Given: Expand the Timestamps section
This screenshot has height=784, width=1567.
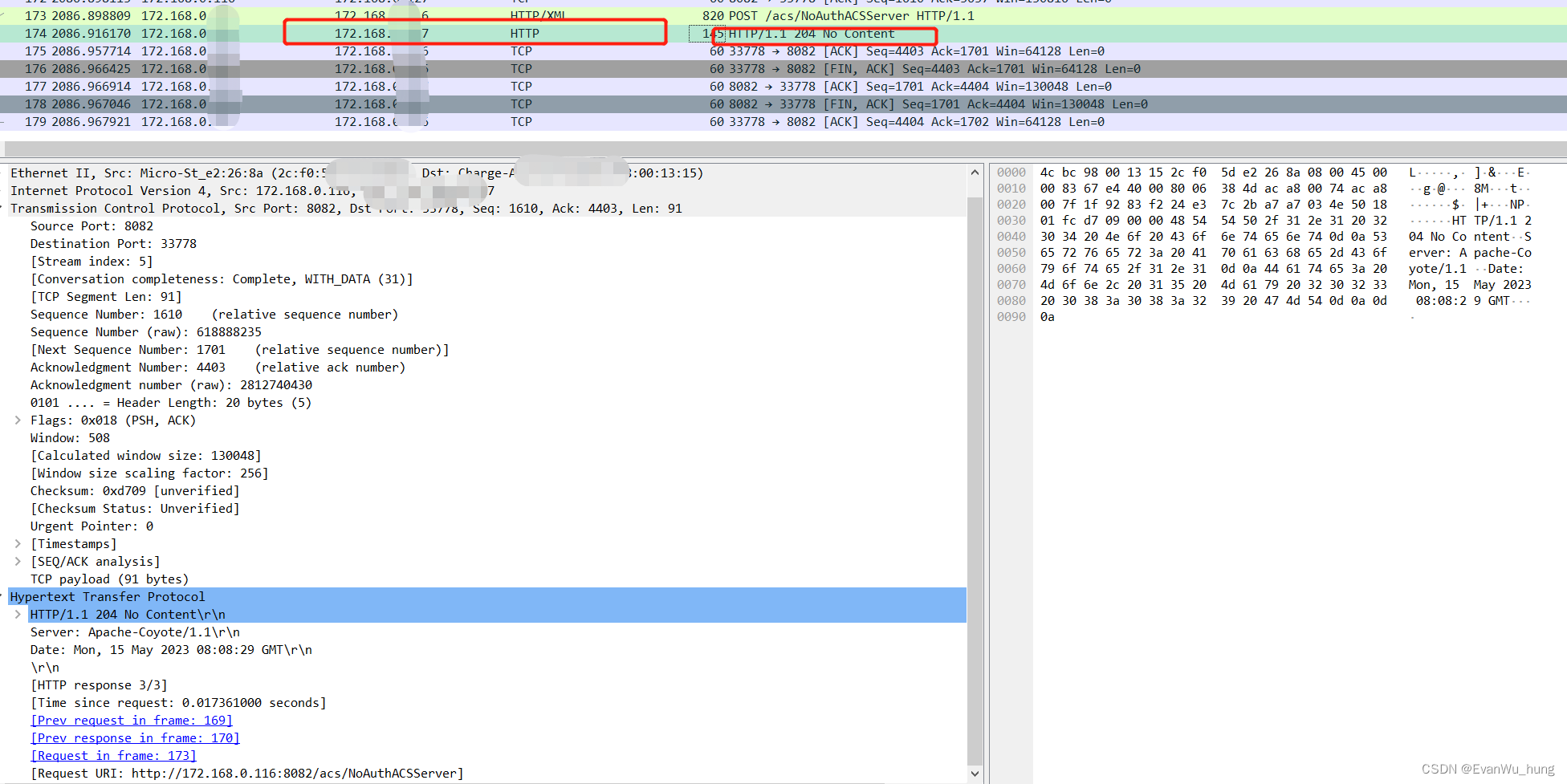Looking at the screenshot, I should (x=18, y=543).
